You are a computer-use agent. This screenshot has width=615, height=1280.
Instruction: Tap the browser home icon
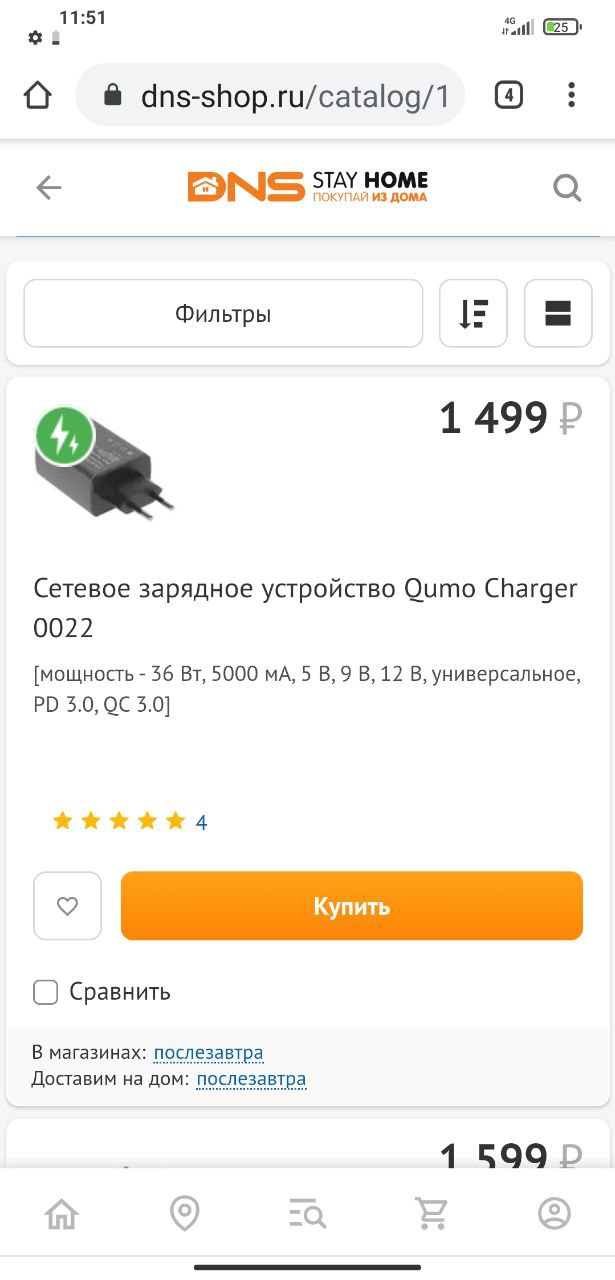tap(37, 96)
